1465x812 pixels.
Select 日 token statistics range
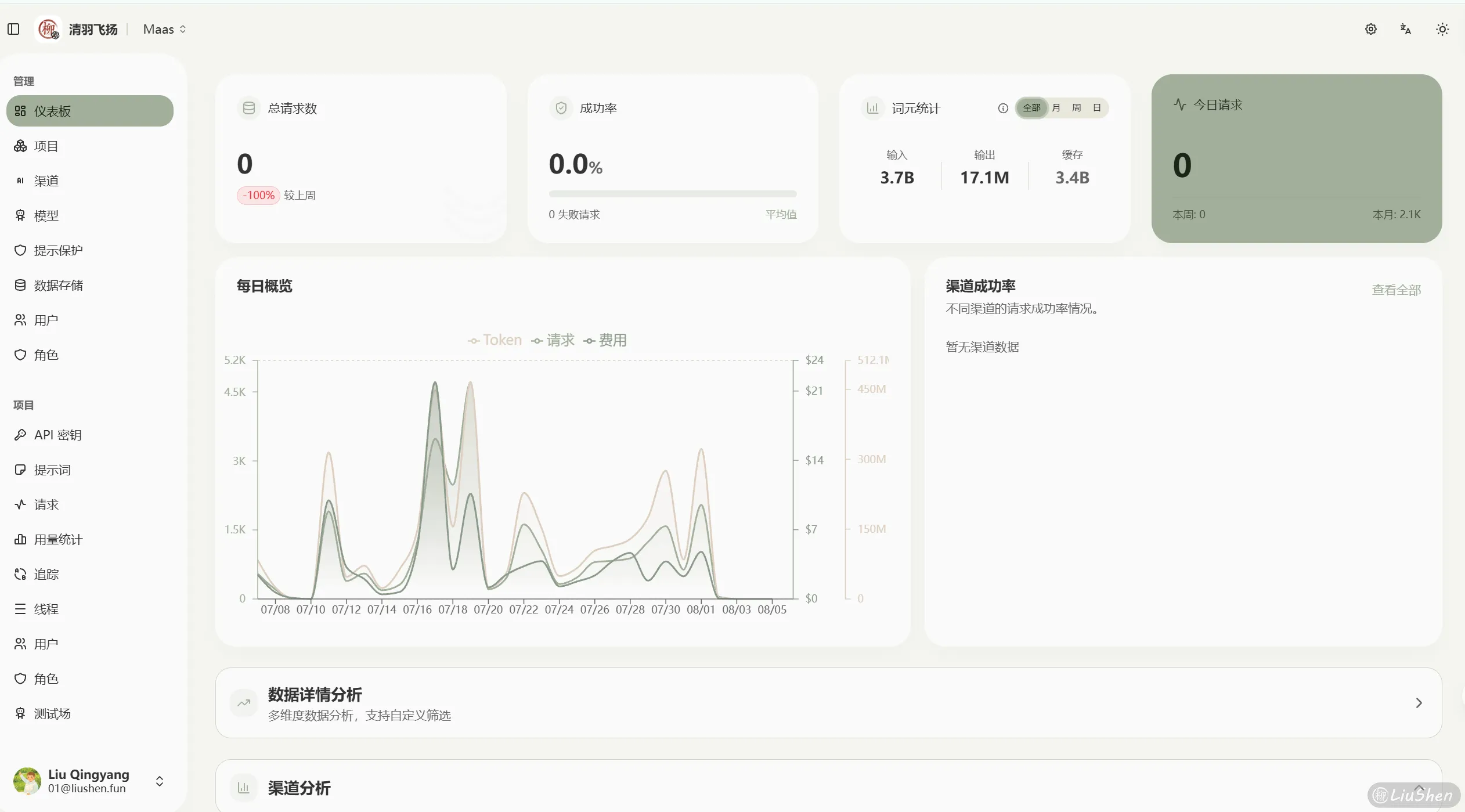[x=1097, y=108]
